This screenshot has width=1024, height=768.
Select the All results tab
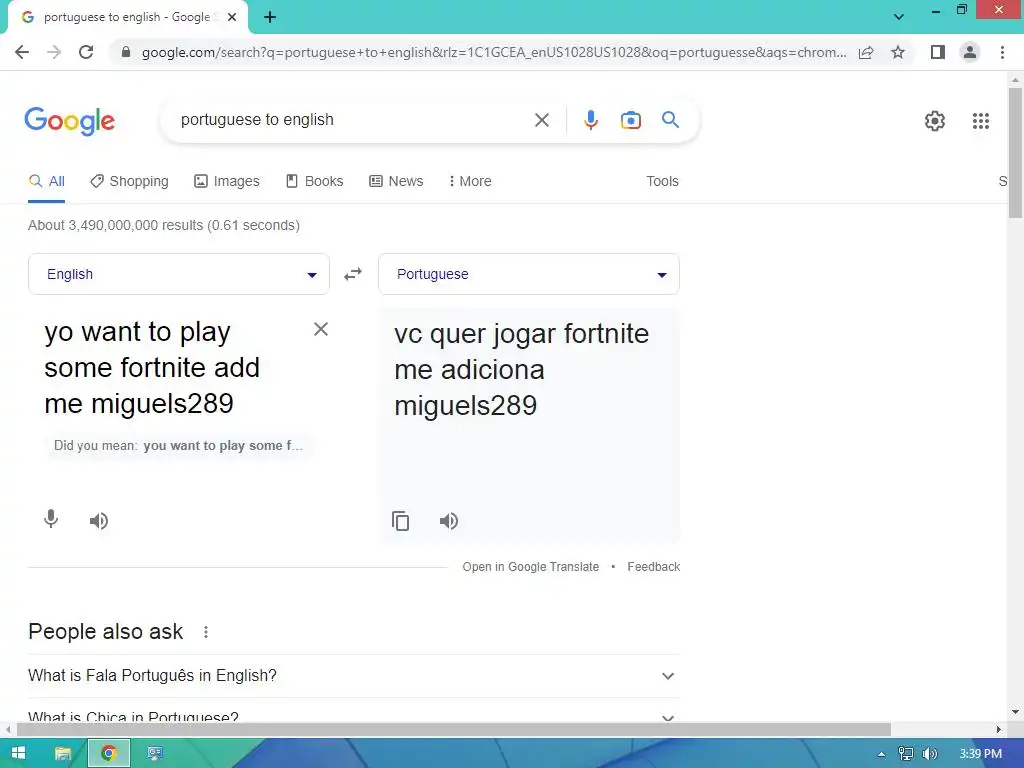click(x=46, y=182)
